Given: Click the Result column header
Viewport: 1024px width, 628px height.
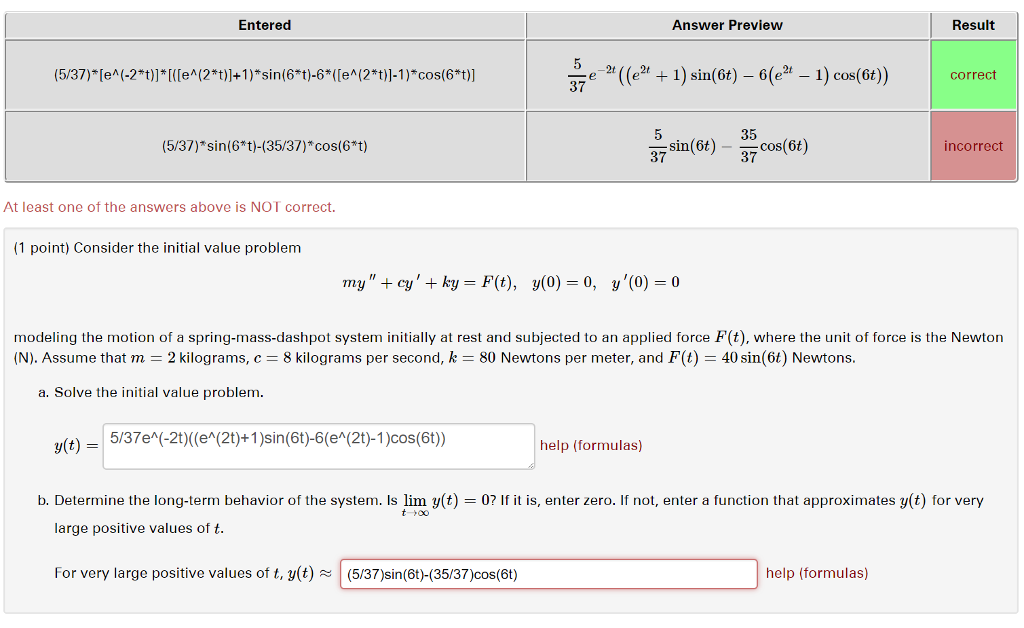Looking at the screenshot, I should (x=973, y=25).
